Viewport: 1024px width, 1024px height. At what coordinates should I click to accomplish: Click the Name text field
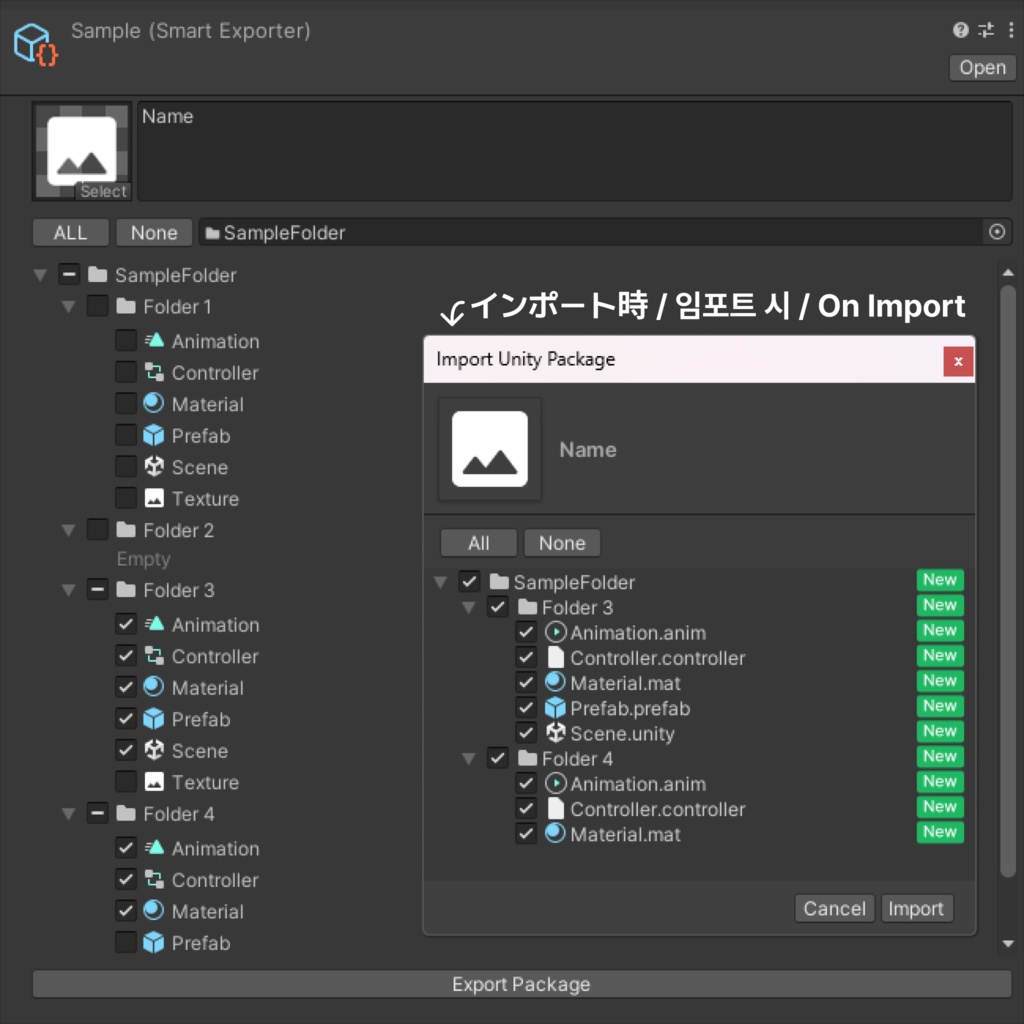(575, 151)
